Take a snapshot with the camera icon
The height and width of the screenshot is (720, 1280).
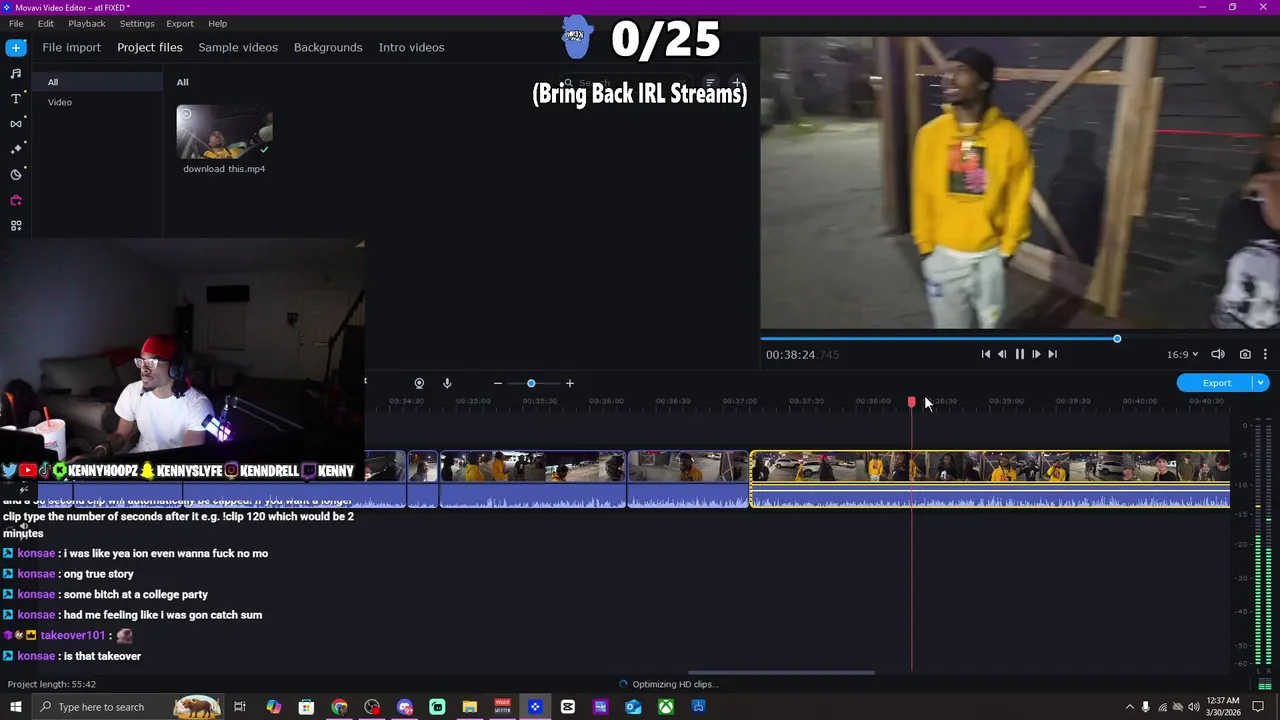[x=1245, y=354]
